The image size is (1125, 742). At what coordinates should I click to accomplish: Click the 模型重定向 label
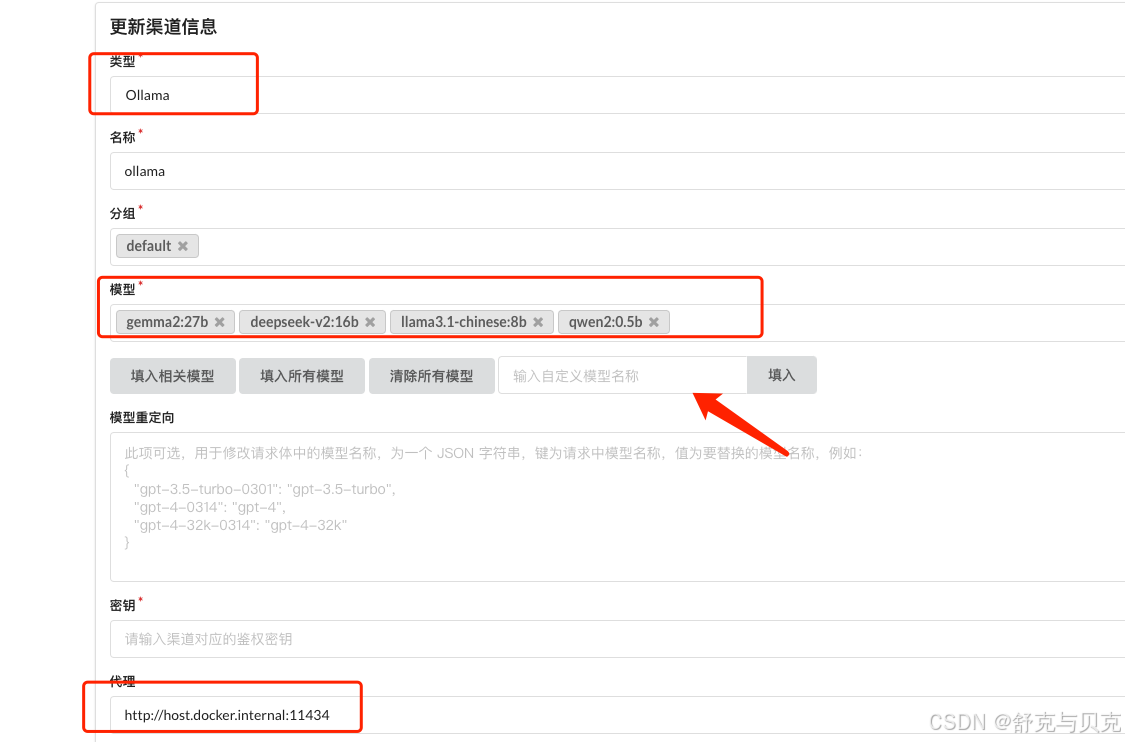coord(142,418)
